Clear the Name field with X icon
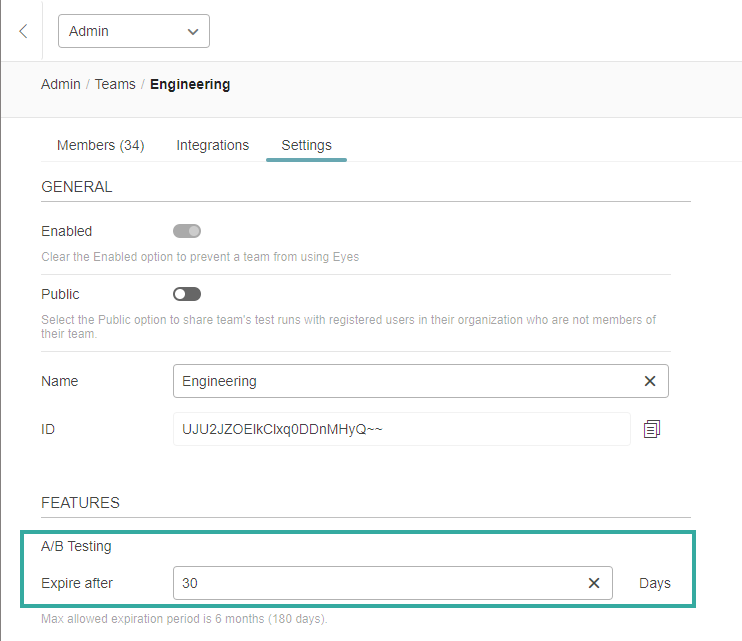Image resolution: width=742 pixels, height=641 pixels. point(650,381)
